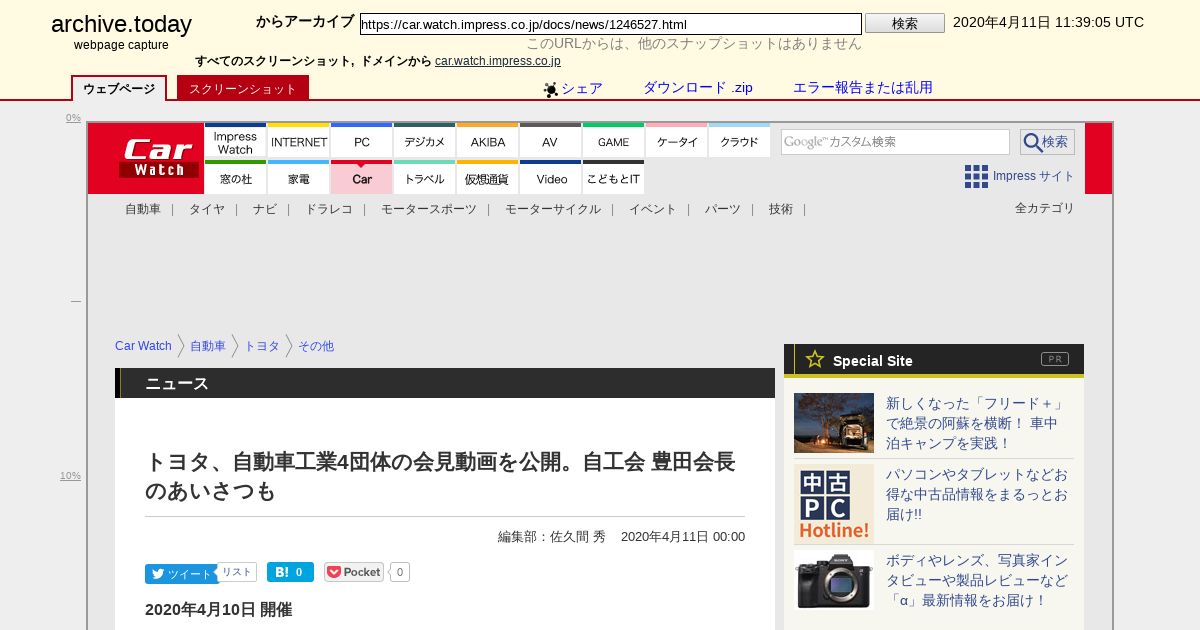Click the エラー報告または乱用 link
Image resolution: width=1200 pixels, height=630 pixels.
point(863,88)
